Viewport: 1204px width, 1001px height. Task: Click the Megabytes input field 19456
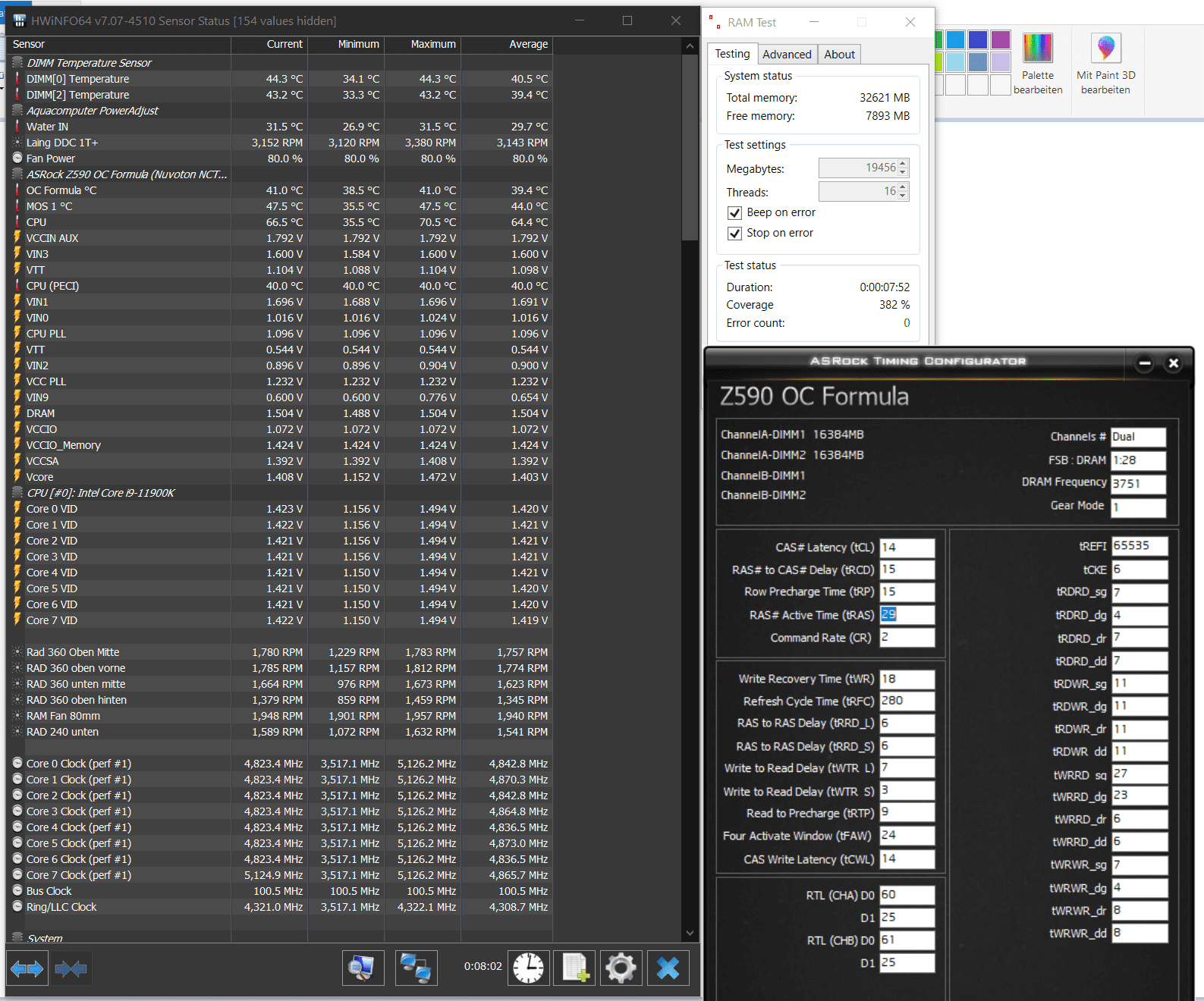pos(858,168)
